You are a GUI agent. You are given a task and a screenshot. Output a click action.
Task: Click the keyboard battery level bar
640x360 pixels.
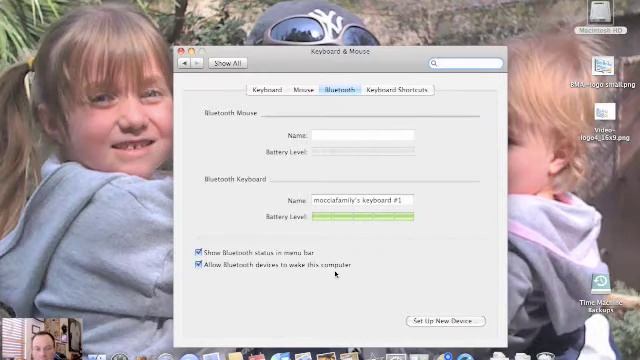(363, 217)
